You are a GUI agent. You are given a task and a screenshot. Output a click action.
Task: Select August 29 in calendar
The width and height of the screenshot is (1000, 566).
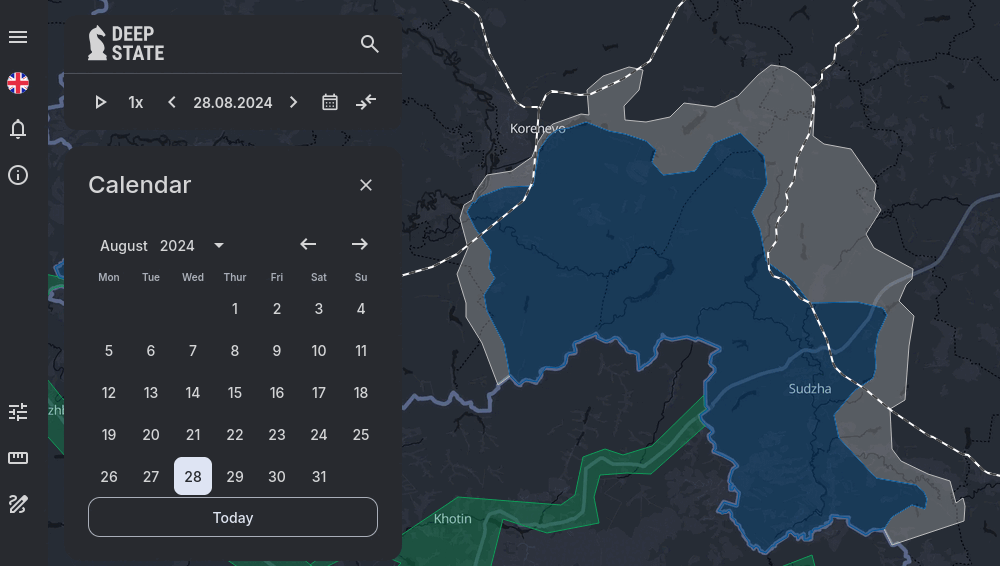pos(235,477)
